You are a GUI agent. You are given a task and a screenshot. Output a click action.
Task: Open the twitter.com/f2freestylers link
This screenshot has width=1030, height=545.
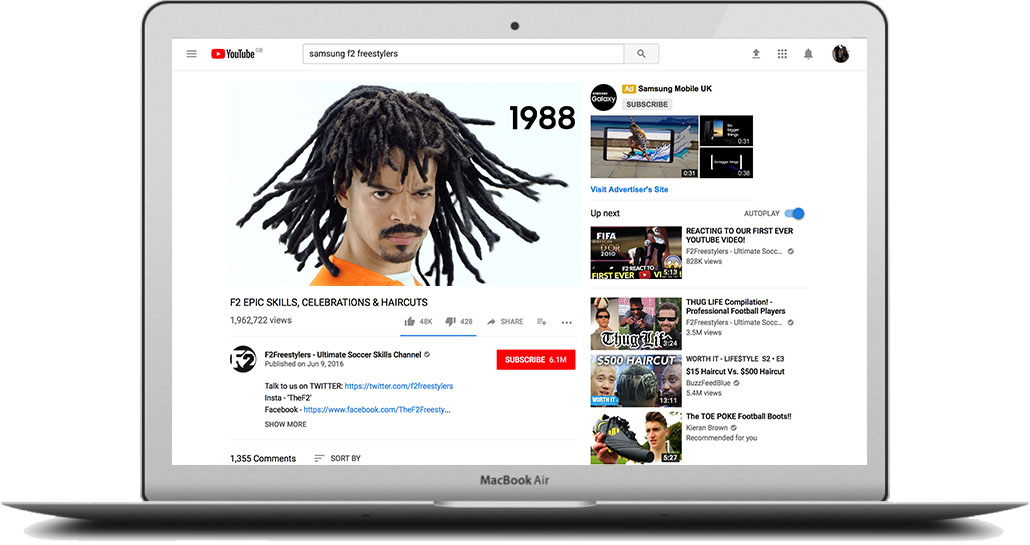pyautogui.click(x=399, y=386)
